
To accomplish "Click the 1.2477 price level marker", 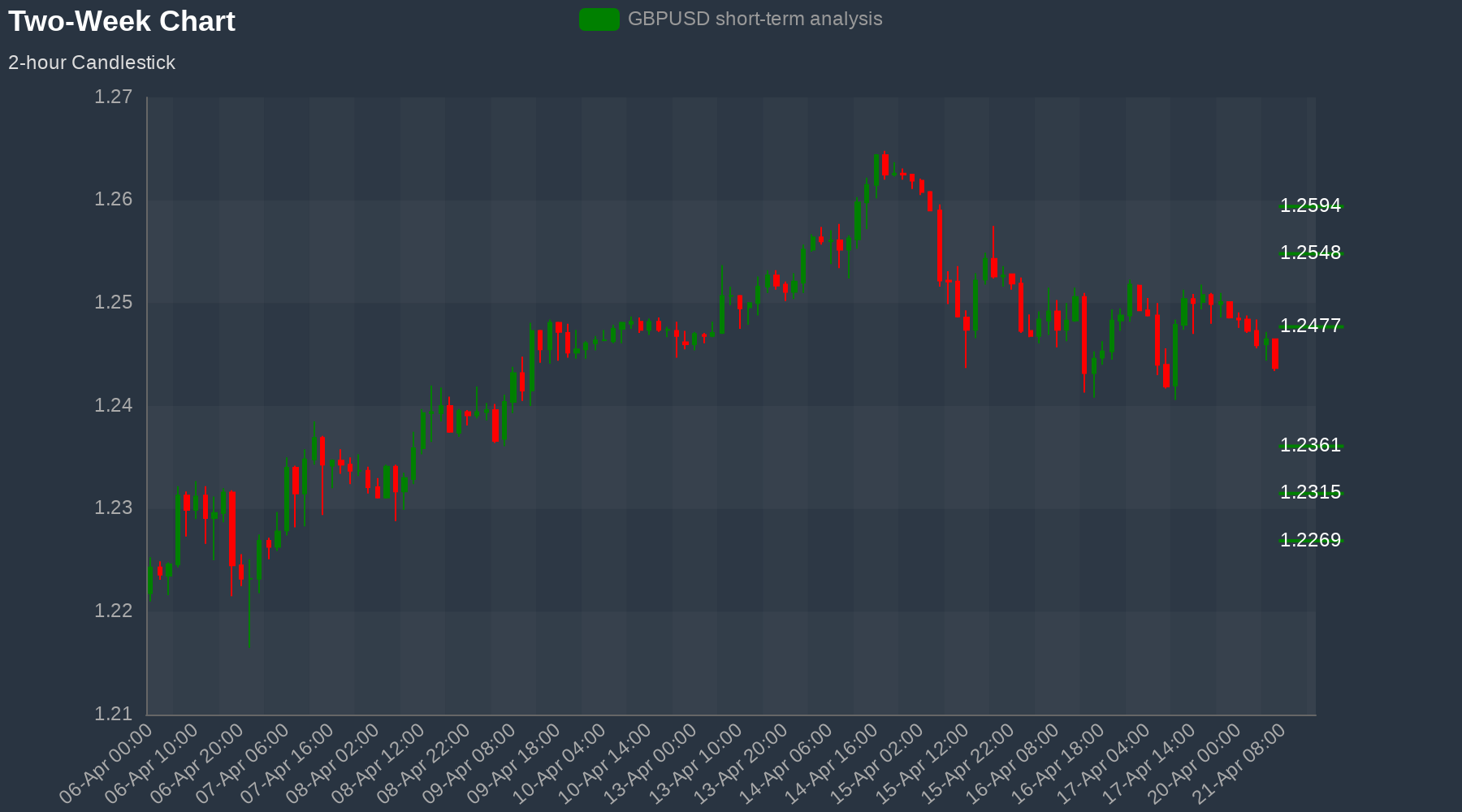I will coord(1310,326).
